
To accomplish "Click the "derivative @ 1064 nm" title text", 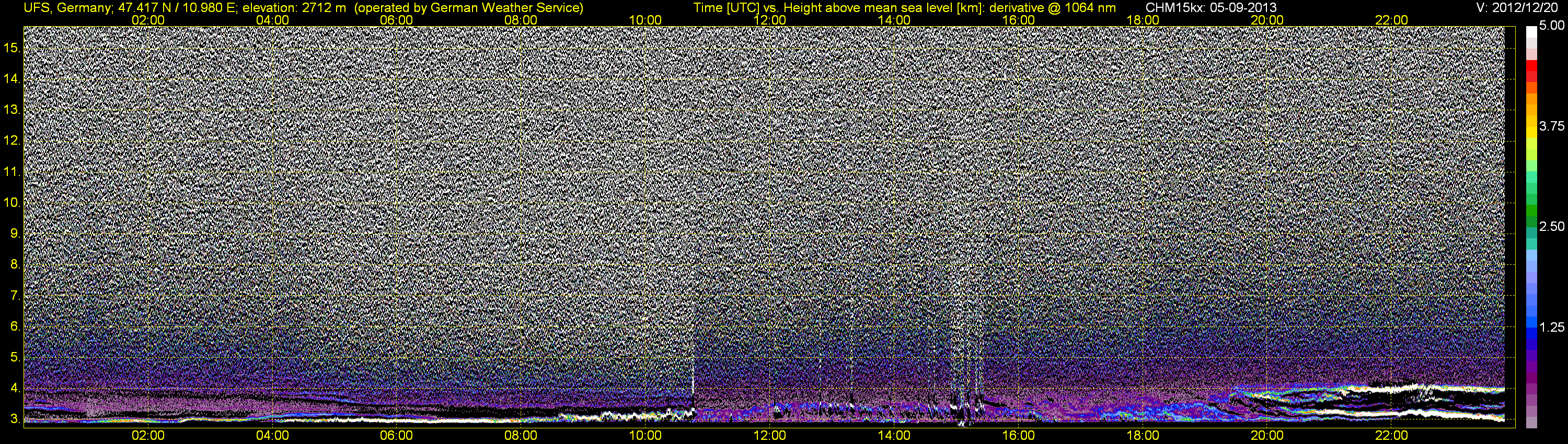I will 1053,8.
